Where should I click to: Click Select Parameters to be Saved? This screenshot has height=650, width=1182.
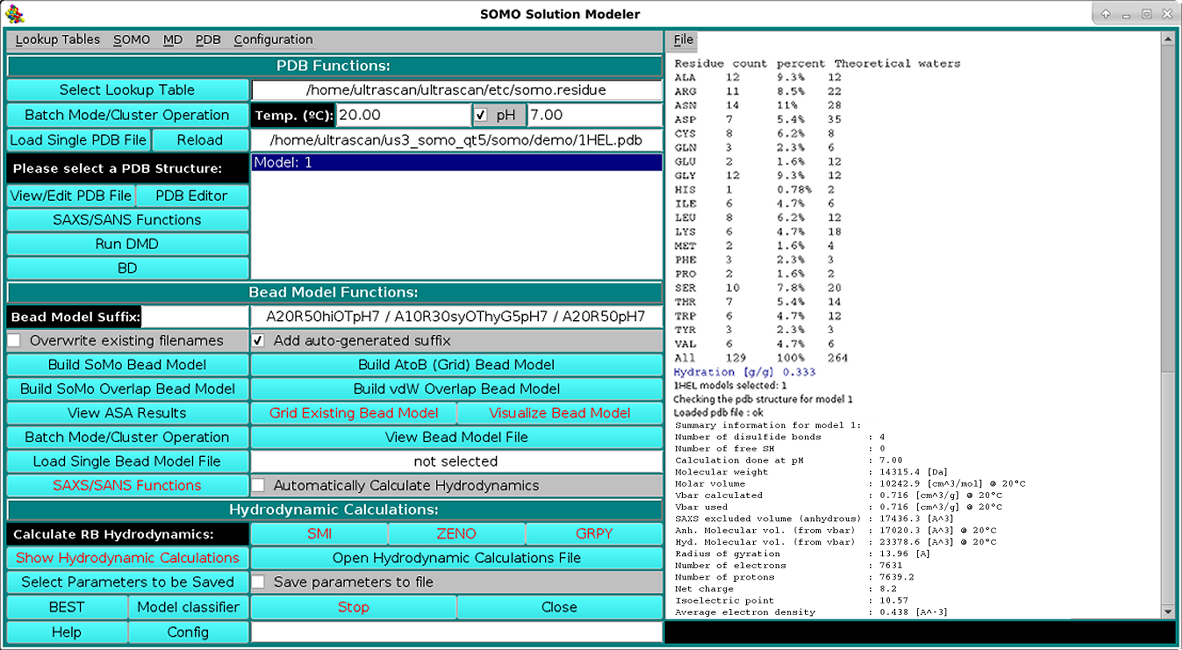[127, 582]
